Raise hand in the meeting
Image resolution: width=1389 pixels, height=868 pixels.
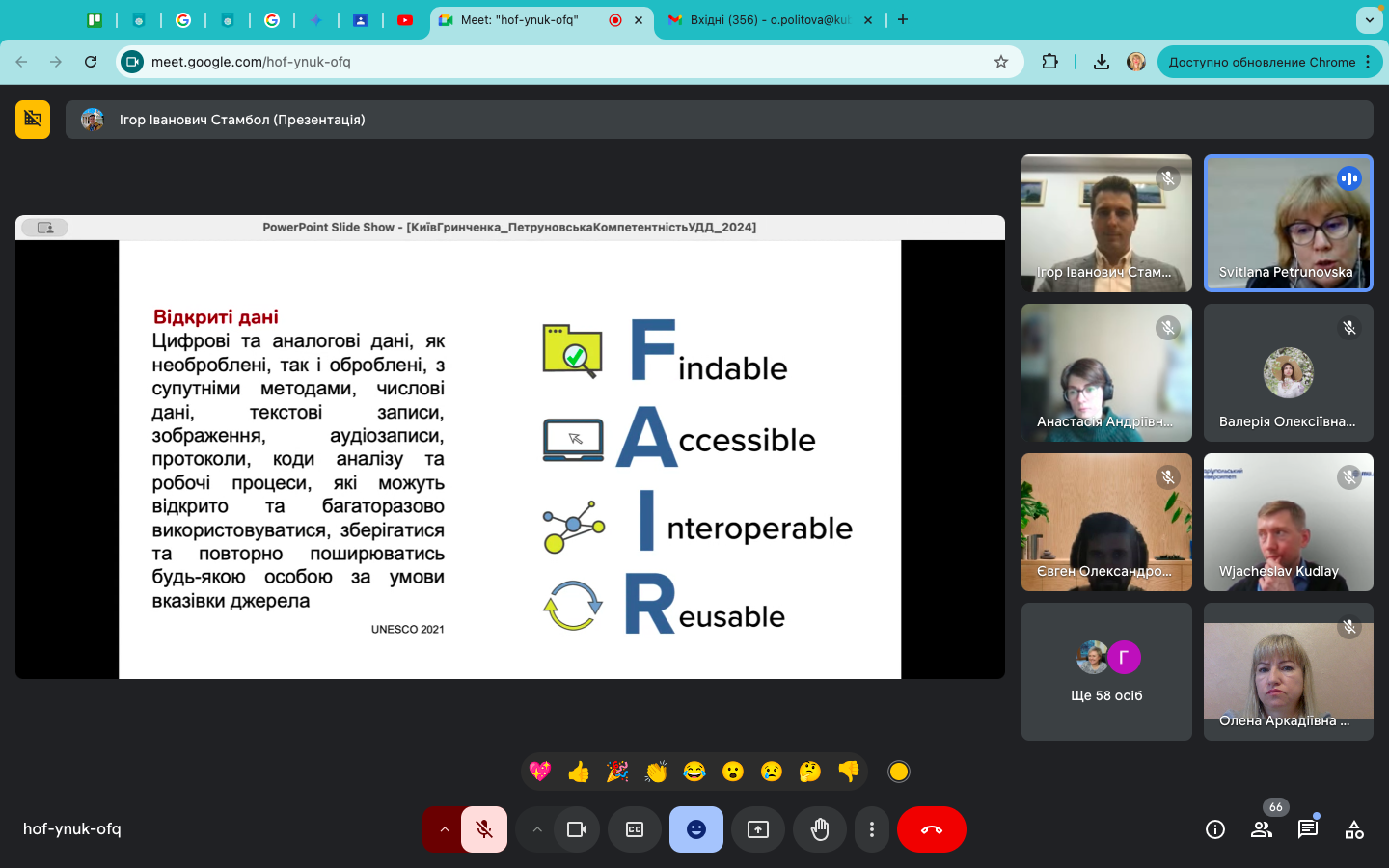coord(820,829)
